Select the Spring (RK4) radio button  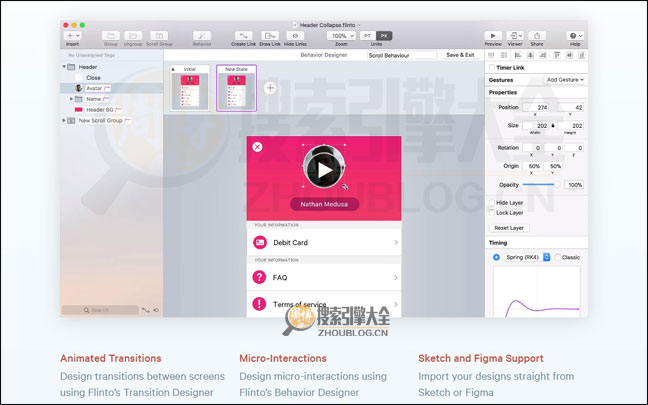(x=496, y=257)
